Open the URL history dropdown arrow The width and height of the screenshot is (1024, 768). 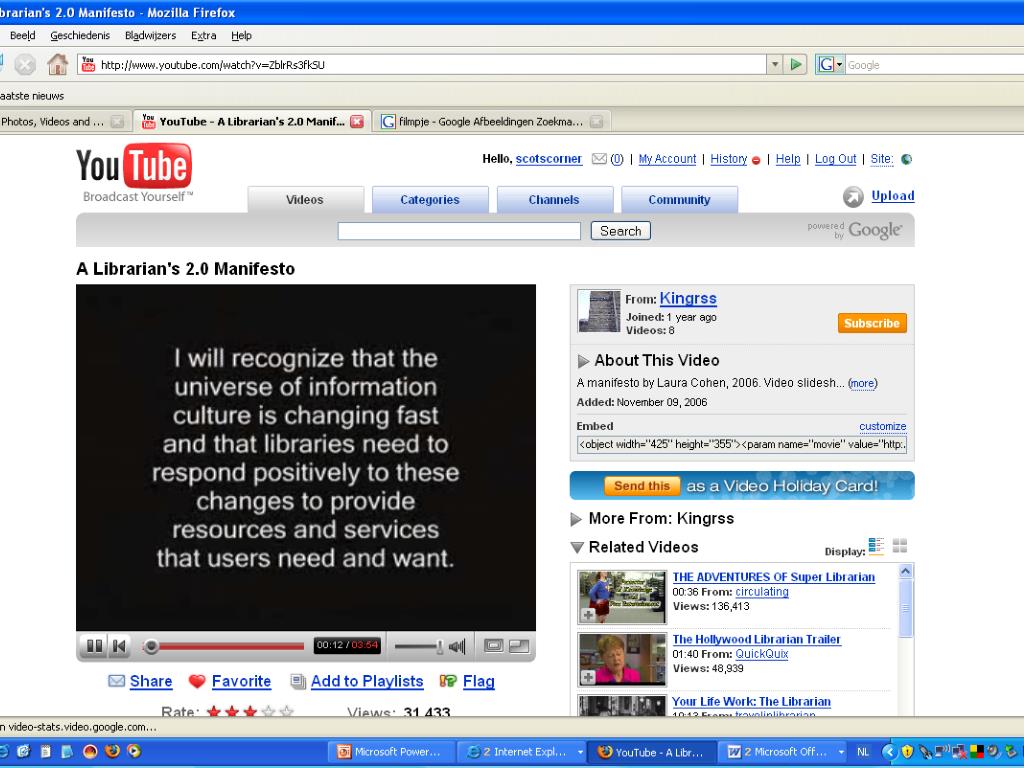coord(775,65)
